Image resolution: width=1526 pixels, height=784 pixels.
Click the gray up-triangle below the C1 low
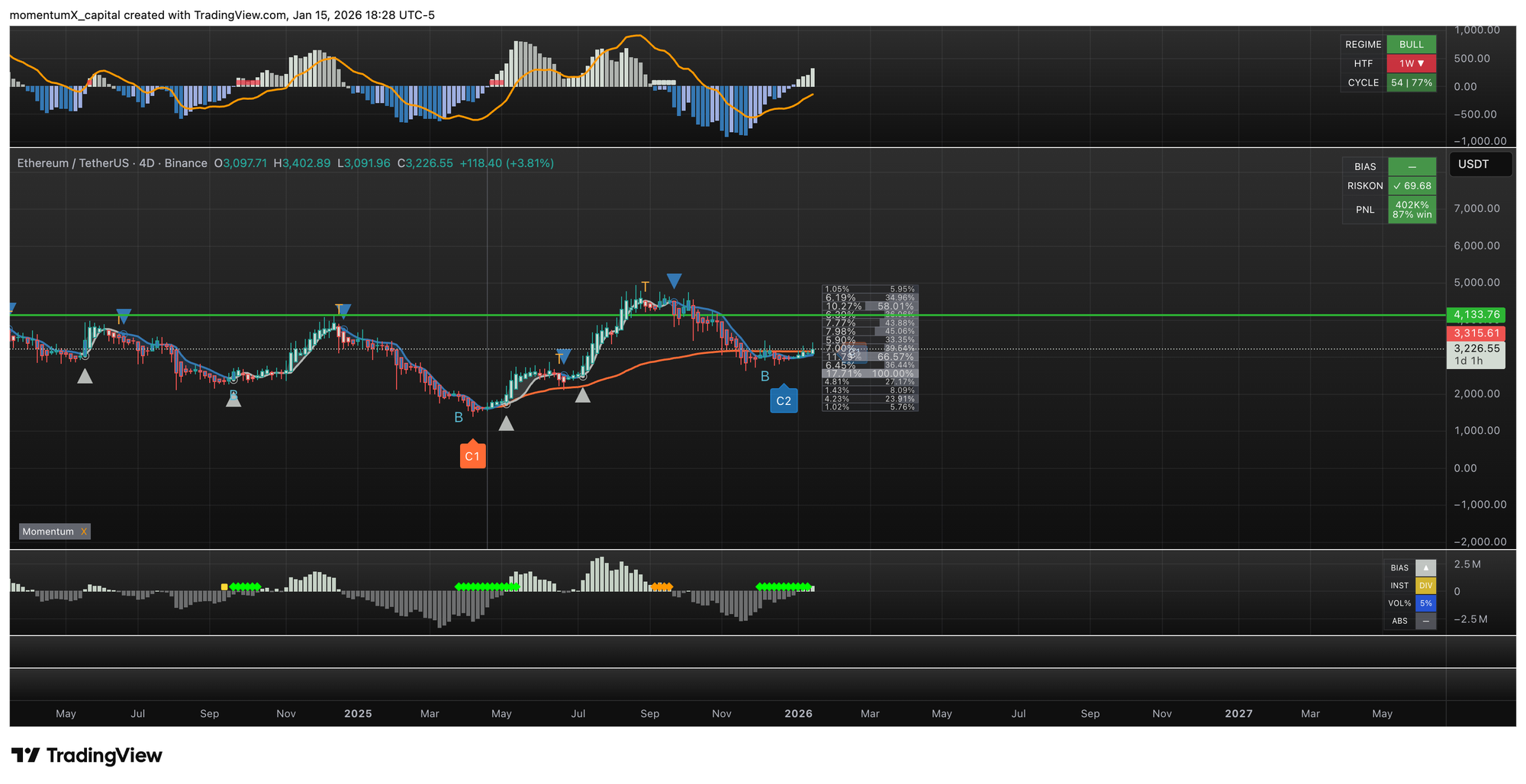[x=506, y=423]
